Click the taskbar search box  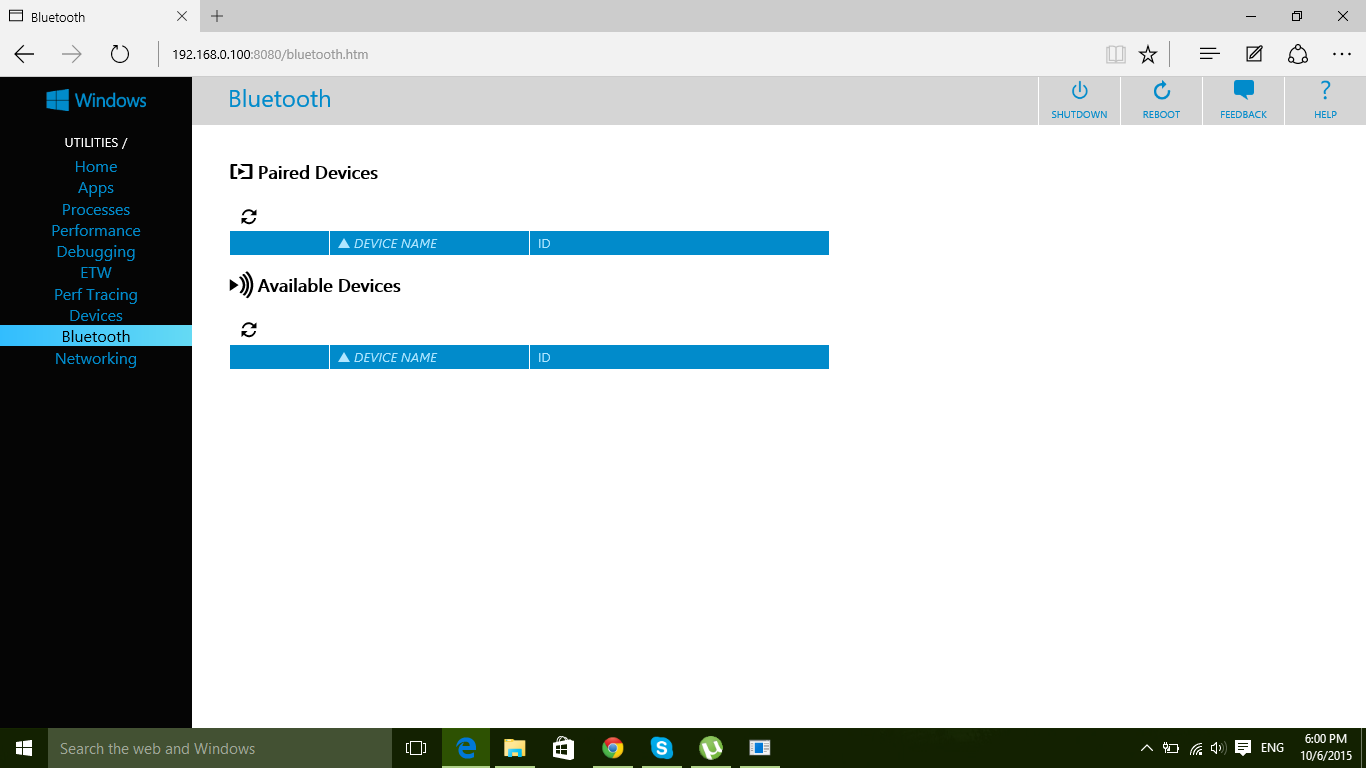pos(220,748)
